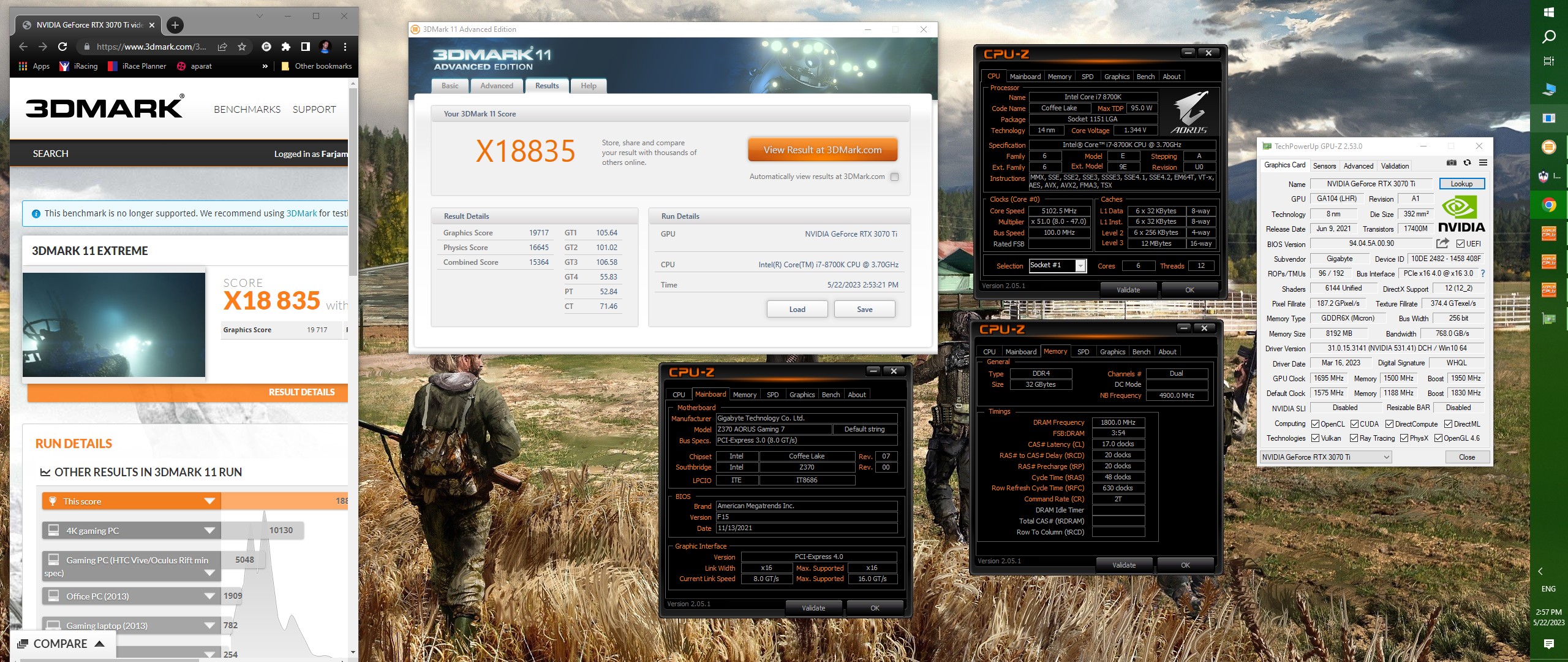This screenshot has height=662, width=1568.
Task: Toggle the CUDA checkbox in GPU-Z
Action: coord(1354,424)
